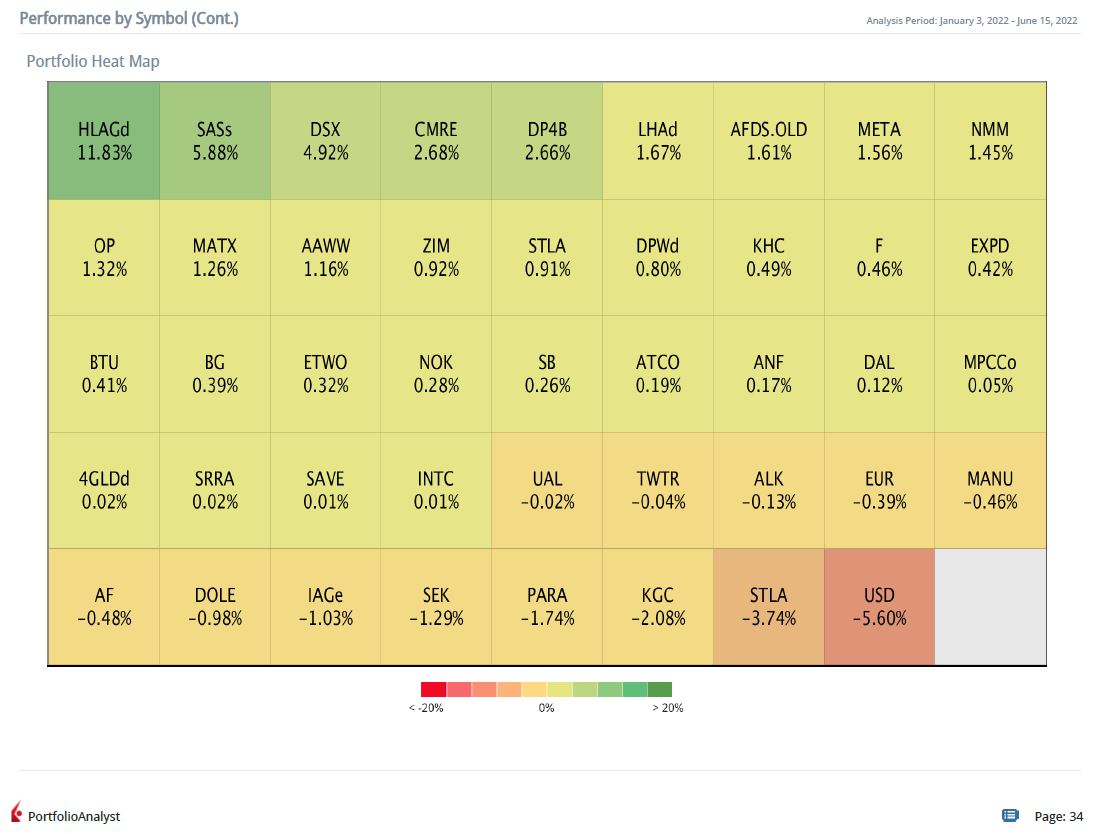This screenshot has height=834, width=1105.
Task: Click the SASs 5.88% tile
Action: (x=215, y=141)
